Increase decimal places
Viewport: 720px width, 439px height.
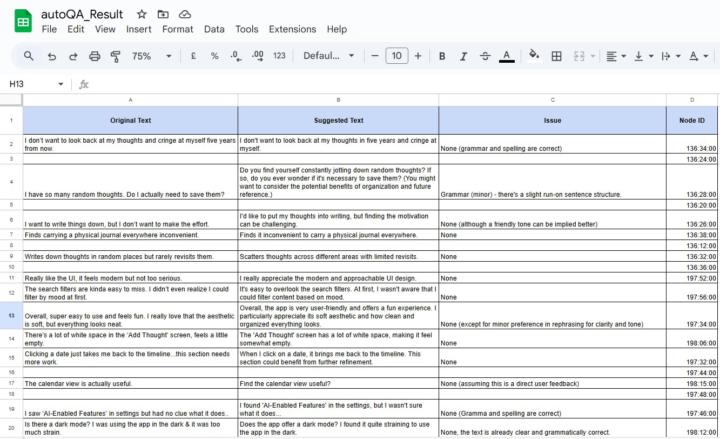tap(258, 56)
